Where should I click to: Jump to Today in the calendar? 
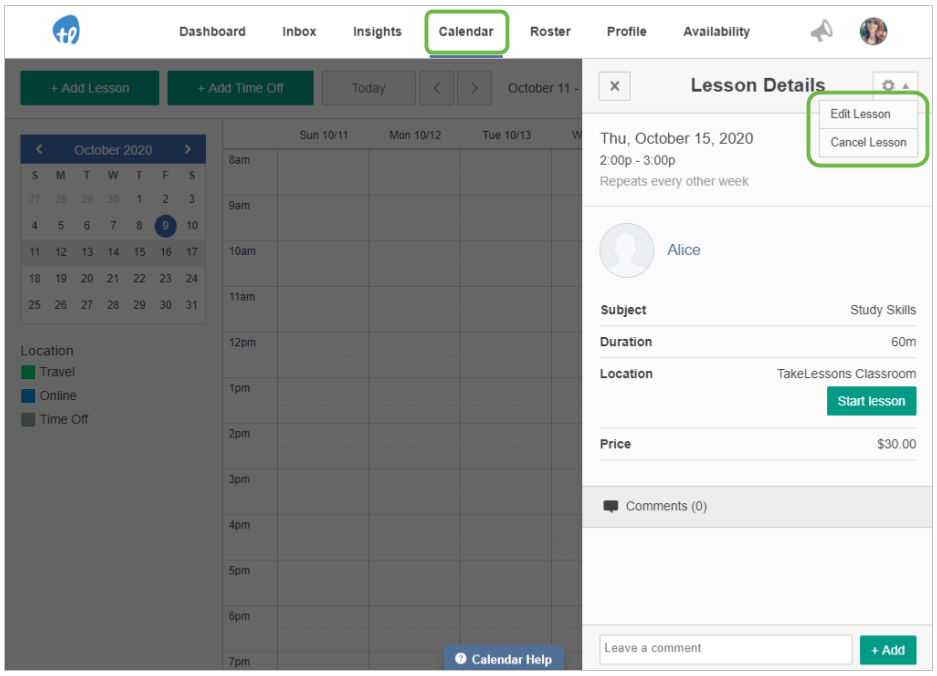[369, 88]
